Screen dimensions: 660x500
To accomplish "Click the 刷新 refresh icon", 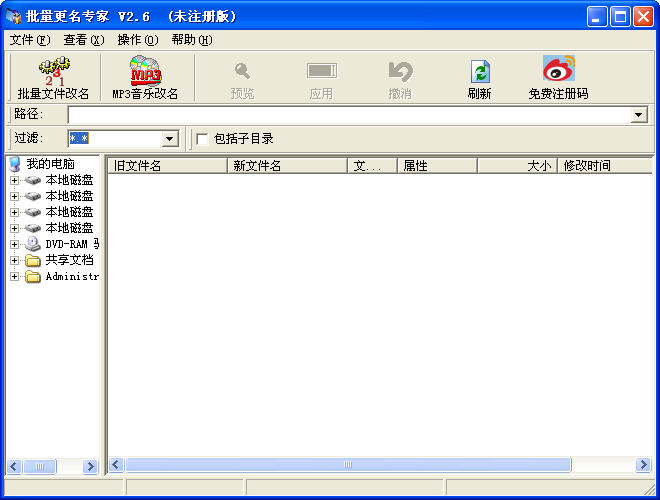I will (x=480, y=71).
